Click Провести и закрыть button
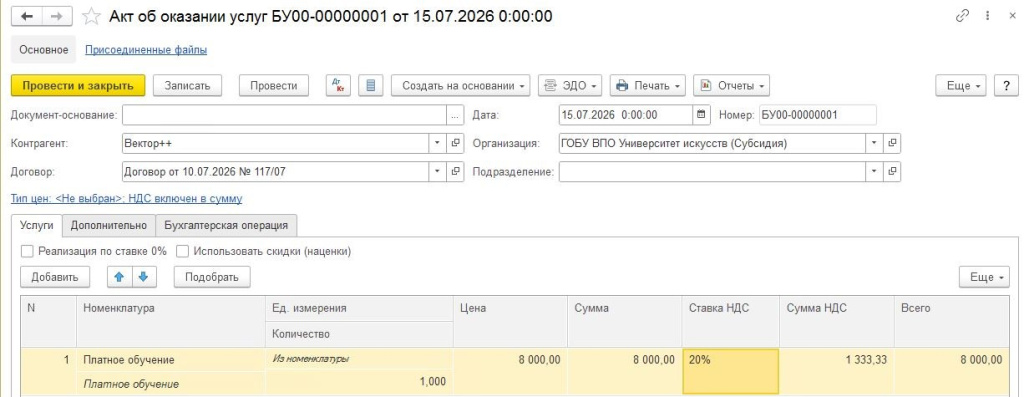The image size is (1024, 397). [78, 86]
